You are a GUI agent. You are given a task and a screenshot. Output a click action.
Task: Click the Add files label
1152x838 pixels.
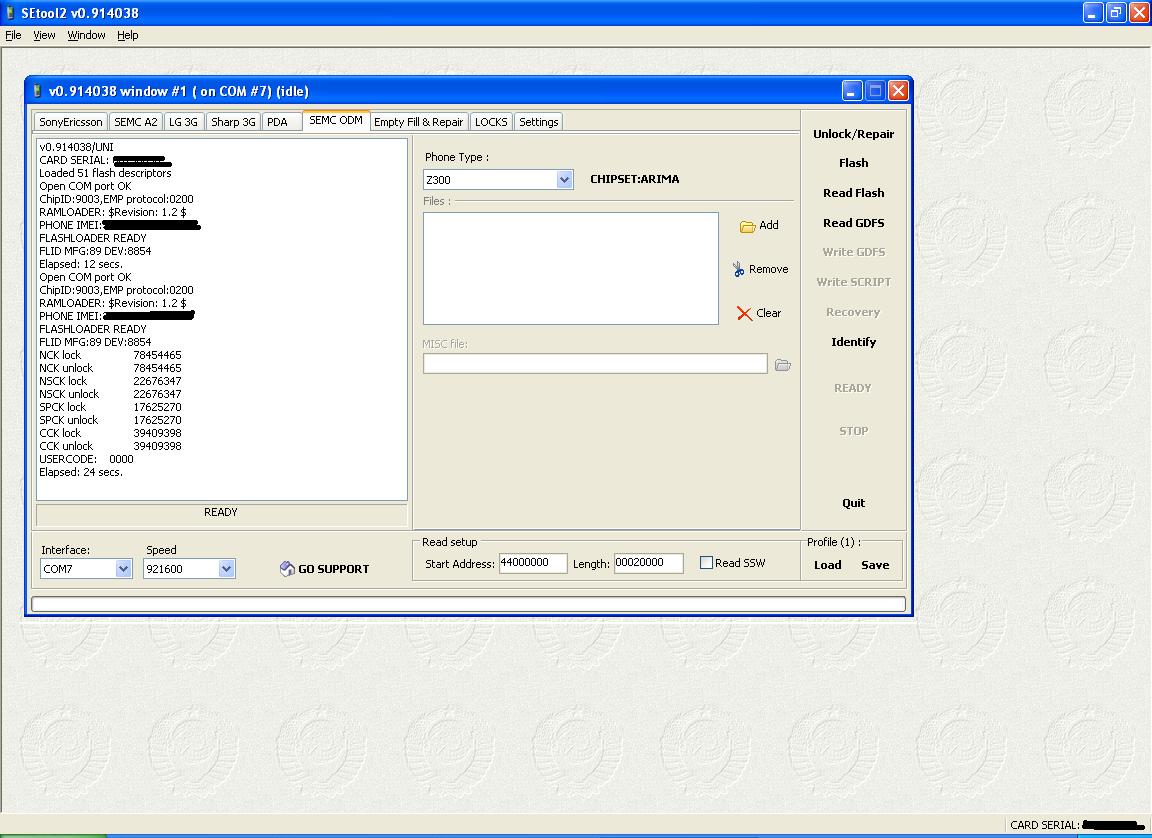pos(768,225)
